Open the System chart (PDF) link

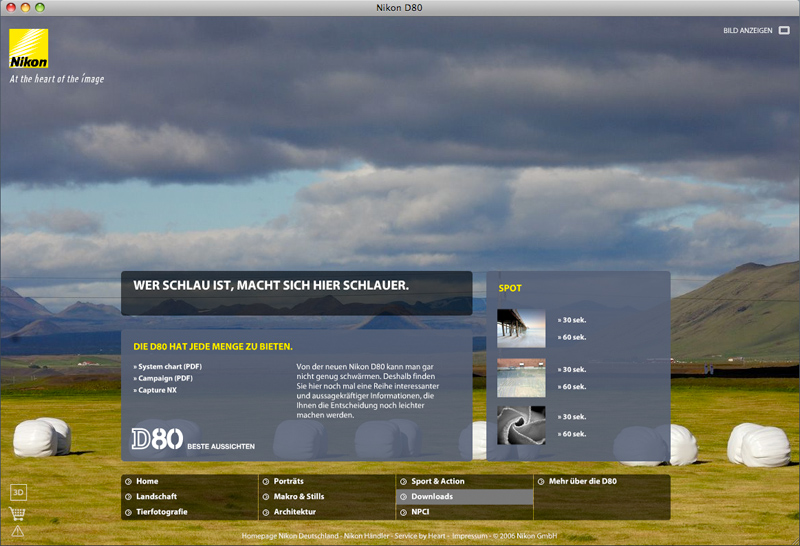click(168, 366)
